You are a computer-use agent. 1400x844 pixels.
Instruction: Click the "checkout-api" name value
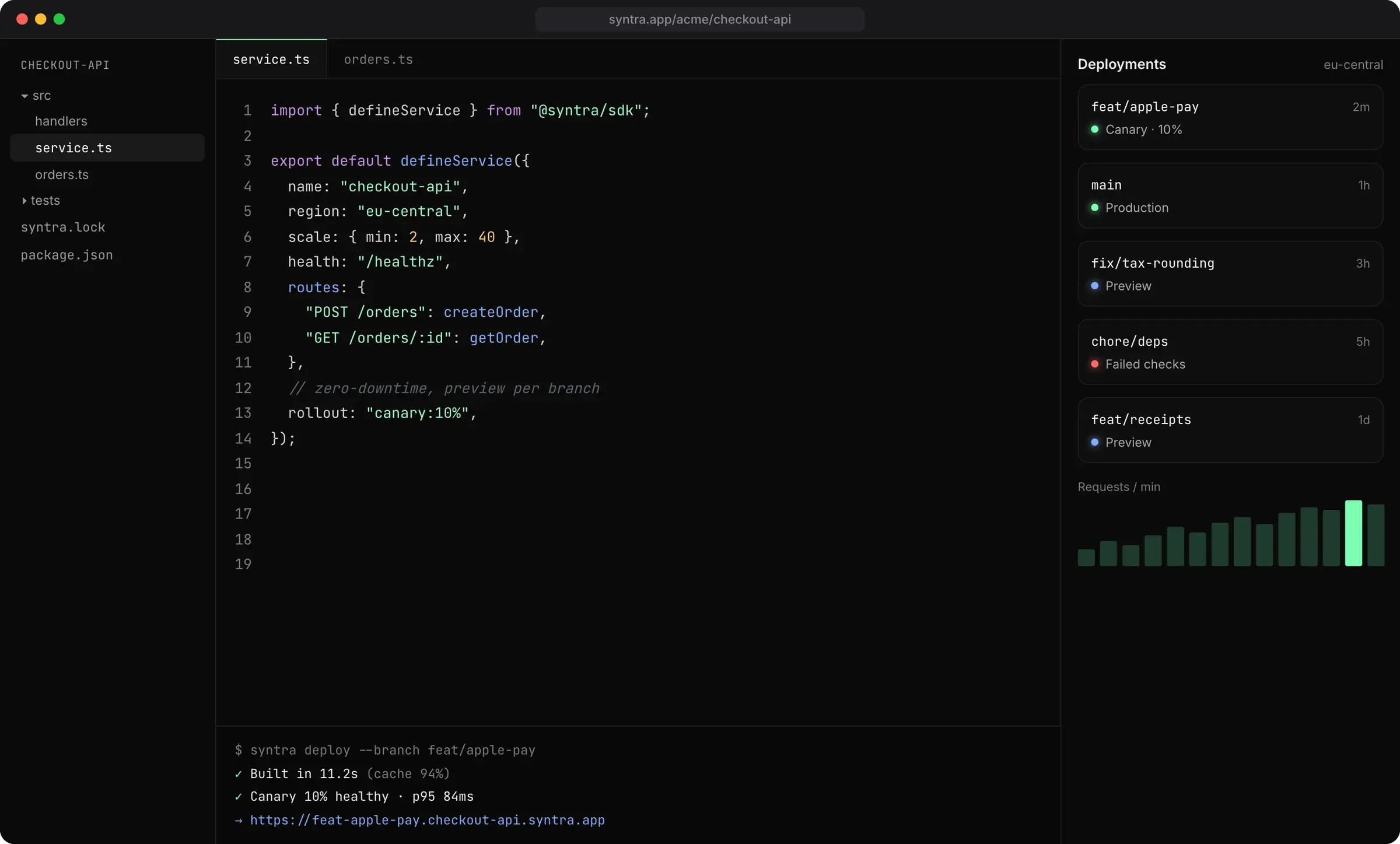pyautogui.click(x=400, y=187)
